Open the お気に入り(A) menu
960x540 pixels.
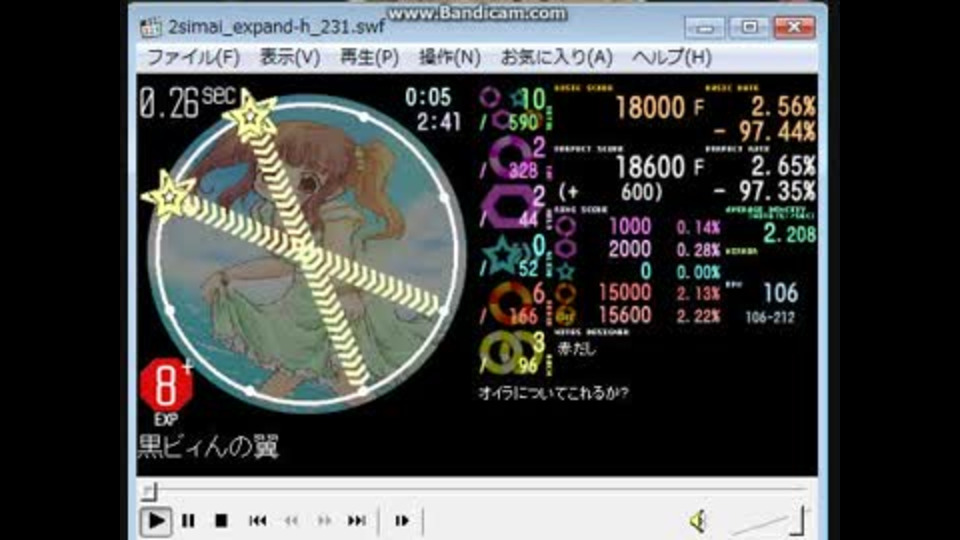(557, 58)
